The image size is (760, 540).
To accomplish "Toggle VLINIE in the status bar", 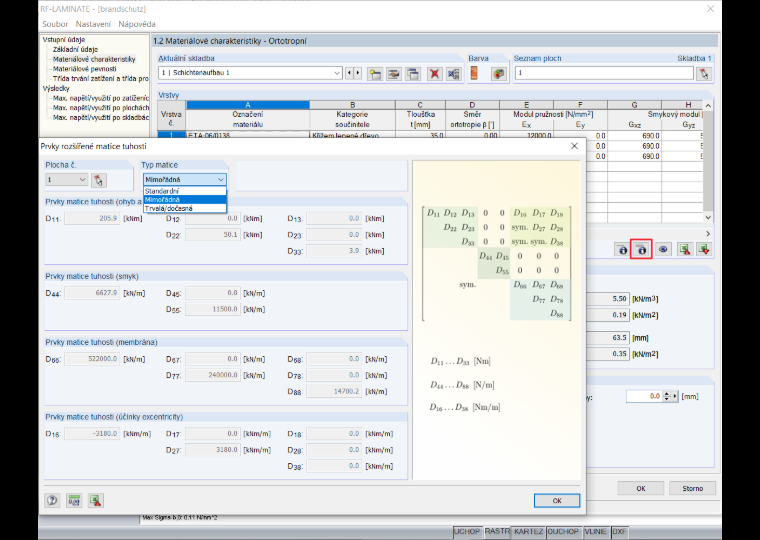I will 595,531.
